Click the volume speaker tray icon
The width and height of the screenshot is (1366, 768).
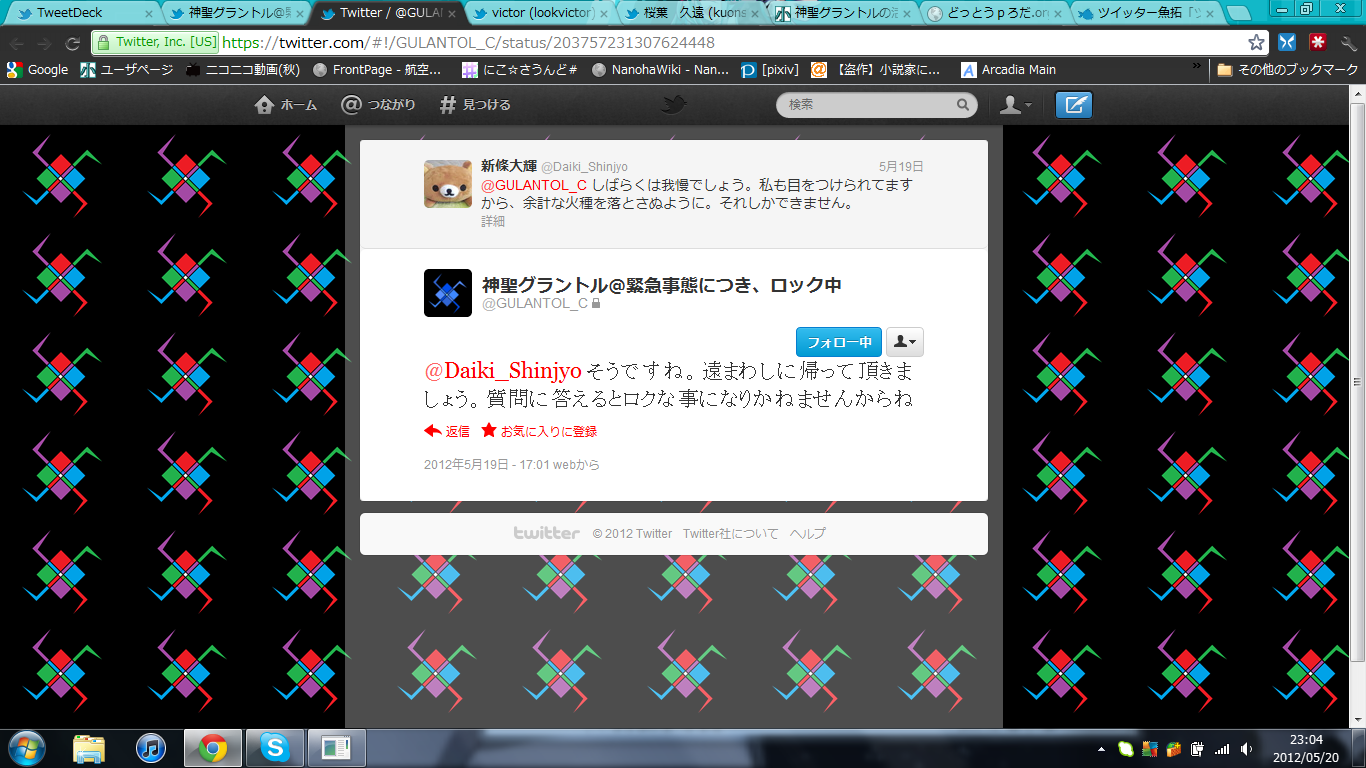click(x=1246, y=749)
